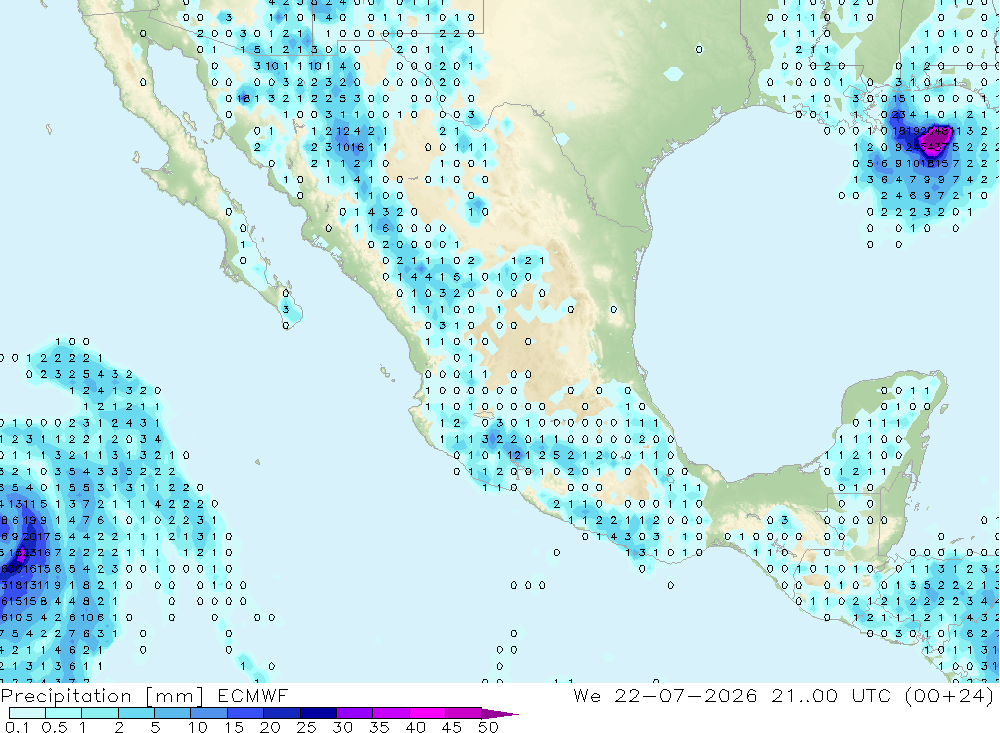Click the 20–25 mm legend color swatch

[282, 713]
